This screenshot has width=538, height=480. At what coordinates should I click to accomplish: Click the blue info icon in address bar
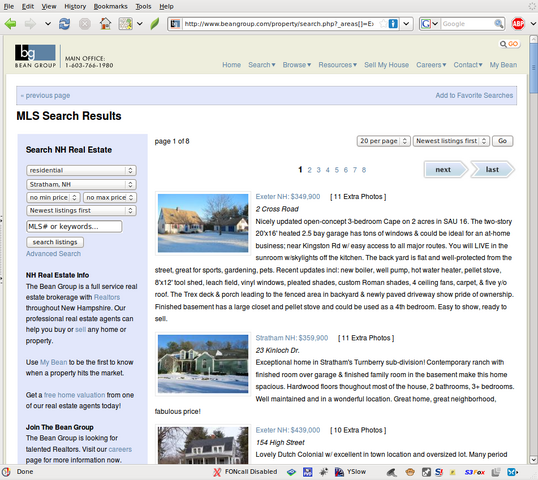393,24
